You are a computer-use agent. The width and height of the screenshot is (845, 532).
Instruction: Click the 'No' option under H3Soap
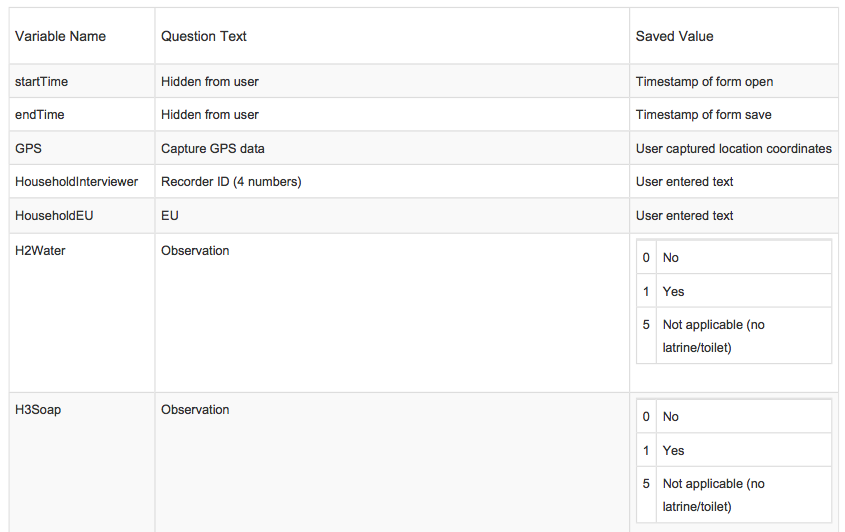(670, 417)
